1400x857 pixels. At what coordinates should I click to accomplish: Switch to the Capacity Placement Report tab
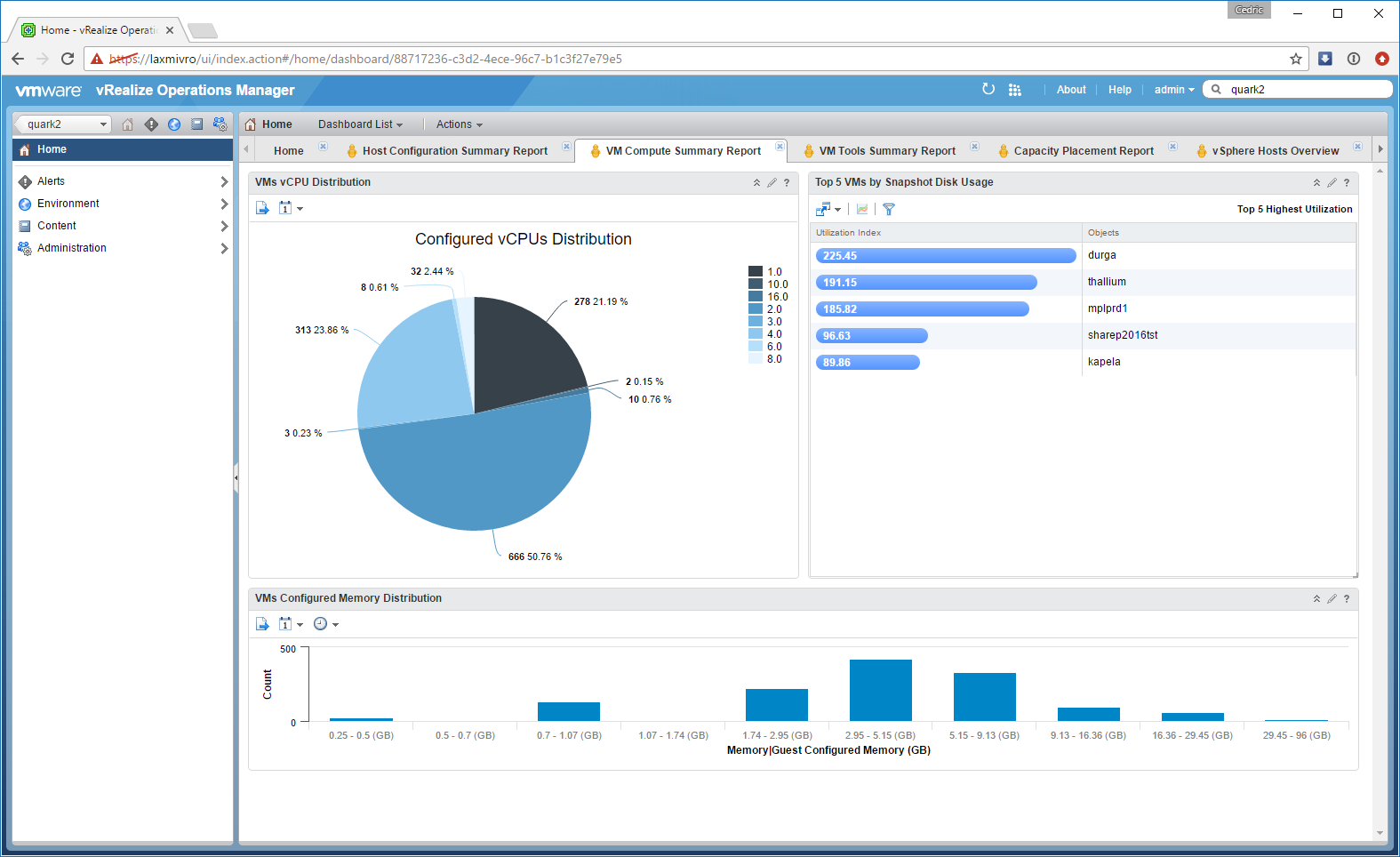(x=1083, y=151)
